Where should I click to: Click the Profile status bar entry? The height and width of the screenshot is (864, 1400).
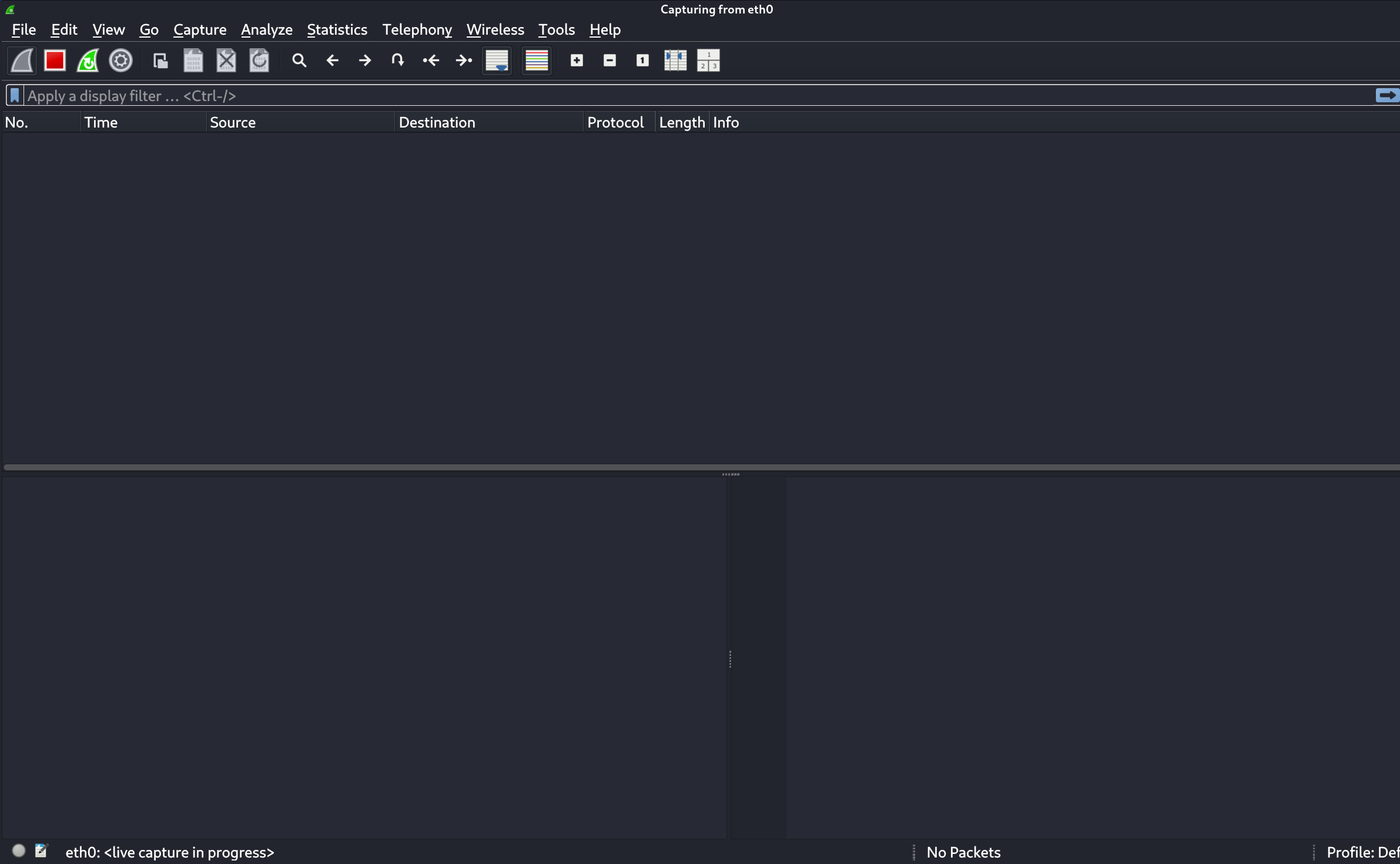1363,852
